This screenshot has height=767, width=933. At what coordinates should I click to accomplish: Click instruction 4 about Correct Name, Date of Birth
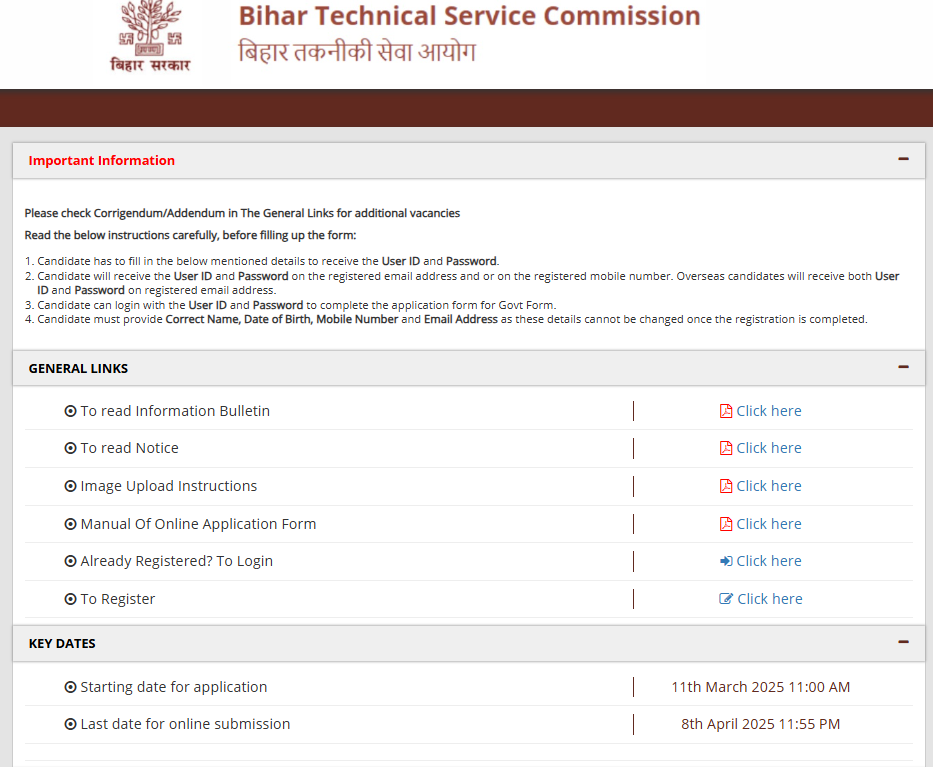tap(446, 320)
